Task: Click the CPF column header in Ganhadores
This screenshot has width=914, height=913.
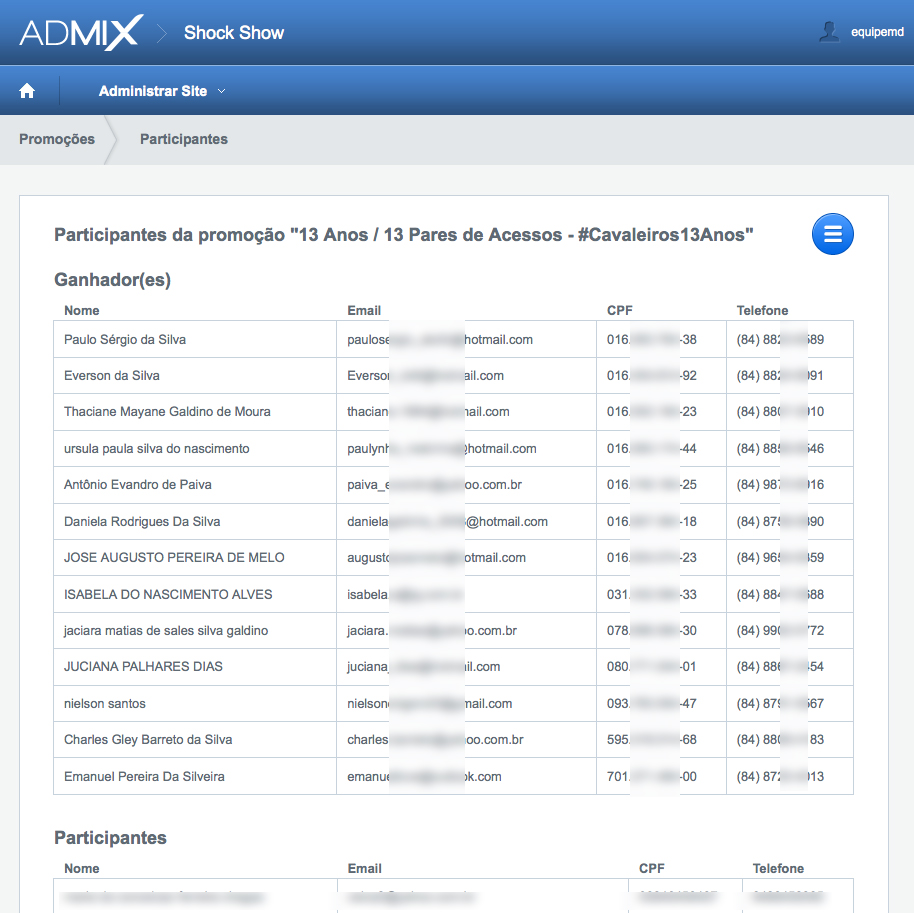Action: (619, 310)
